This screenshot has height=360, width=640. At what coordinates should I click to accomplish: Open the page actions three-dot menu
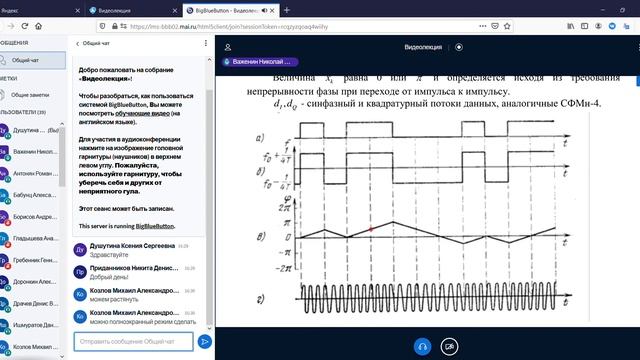482,26
